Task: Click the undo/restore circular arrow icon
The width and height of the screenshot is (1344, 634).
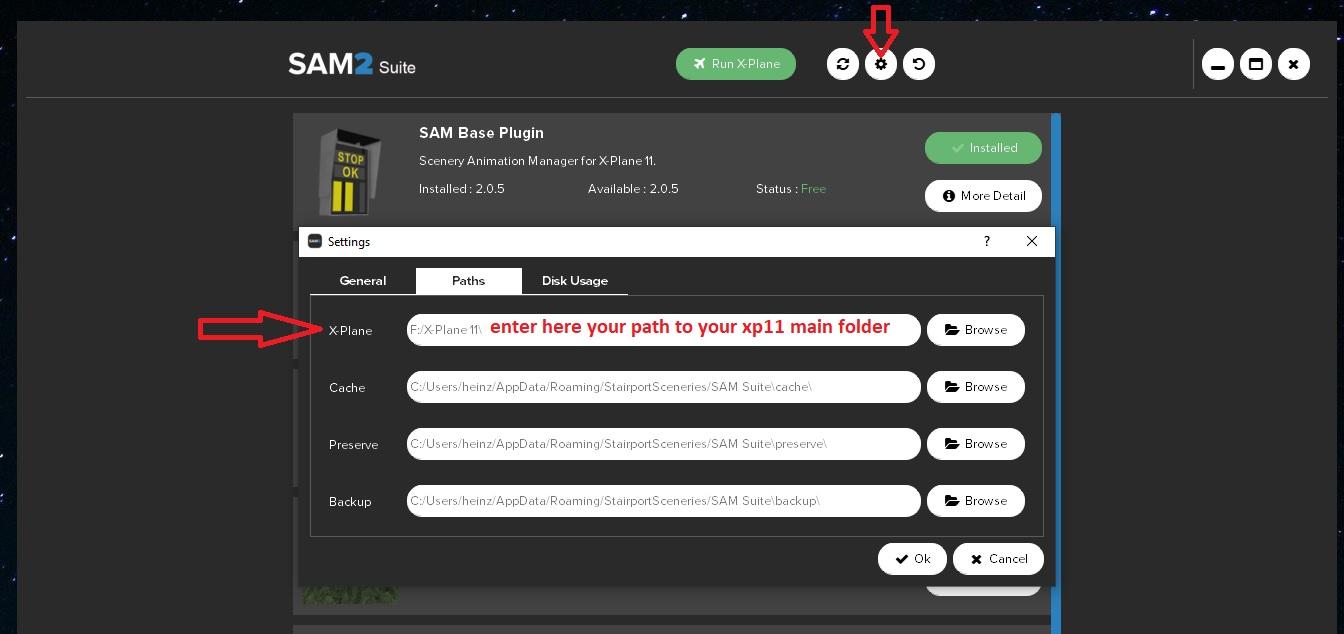Action: point(919,64)
